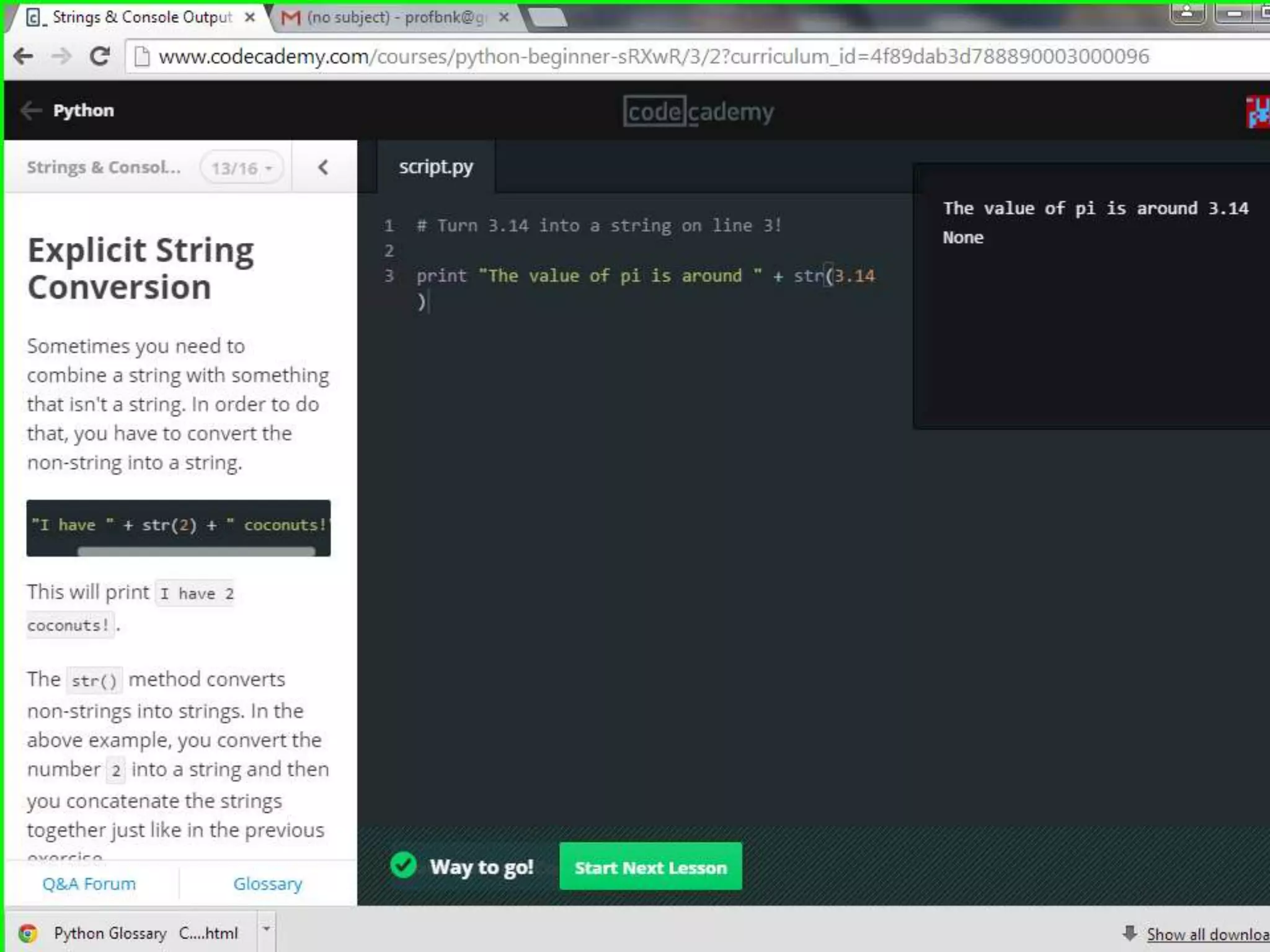The image size is (1270, 952).
Task: Select the script.py editor tab
Action: pyautogui.click(x=435, y=167)
